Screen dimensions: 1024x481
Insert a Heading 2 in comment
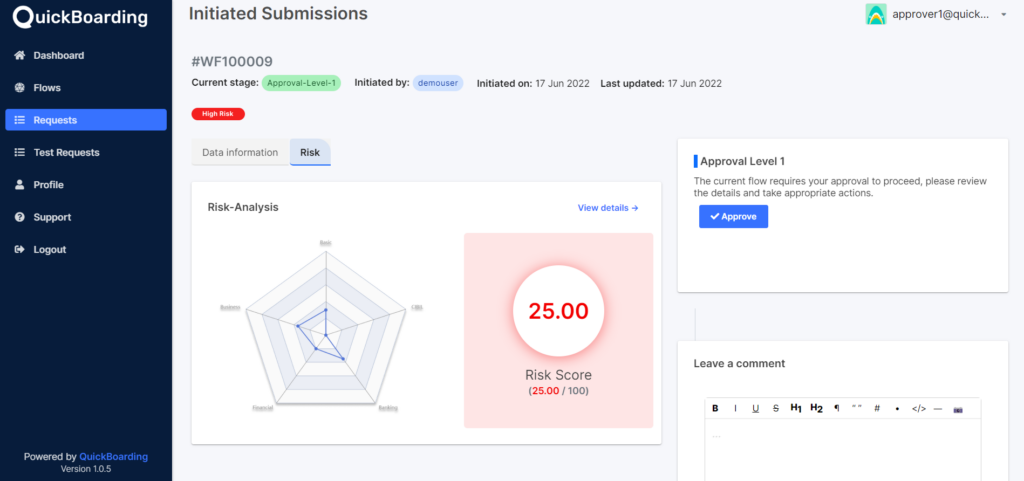point(816,408)
